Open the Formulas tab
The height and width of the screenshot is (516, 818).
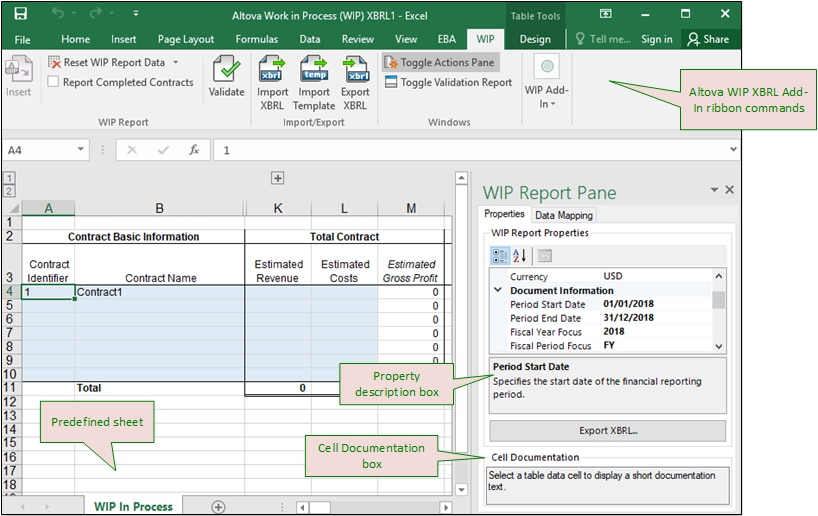pyautogui.click(x=257, y=39)
